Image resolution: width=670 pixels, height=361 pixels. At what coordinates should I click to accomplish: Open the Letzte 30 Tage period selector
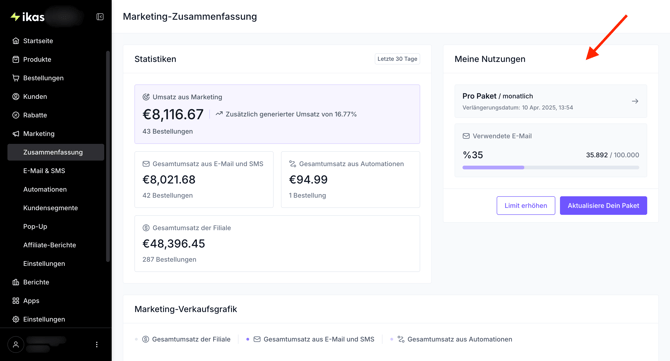point(397,59)
